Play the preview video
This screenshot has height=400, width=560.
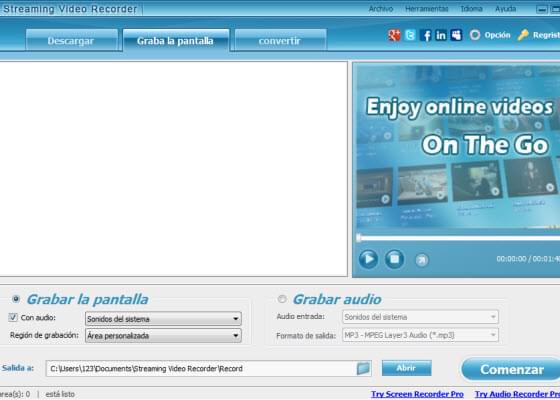tap(368, 259)
